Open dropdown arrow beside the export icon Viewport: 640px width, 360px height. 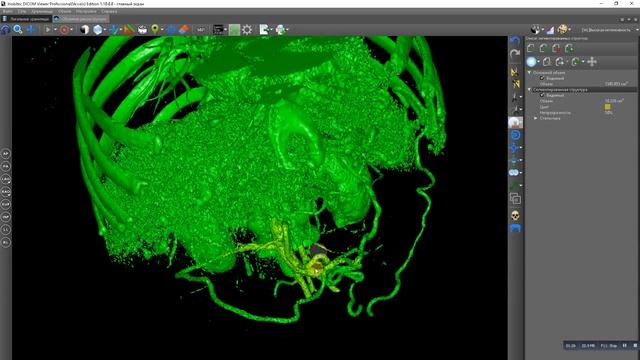click(x=271, y=29)
